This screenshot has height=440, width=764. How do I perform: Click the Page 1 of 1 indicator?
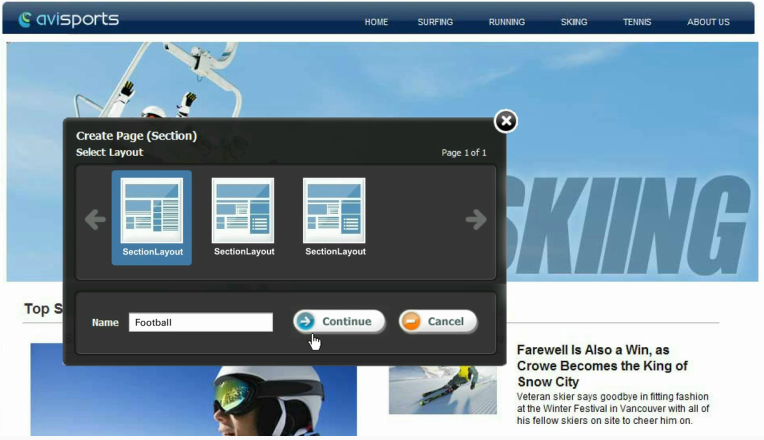tap(464, 153)
